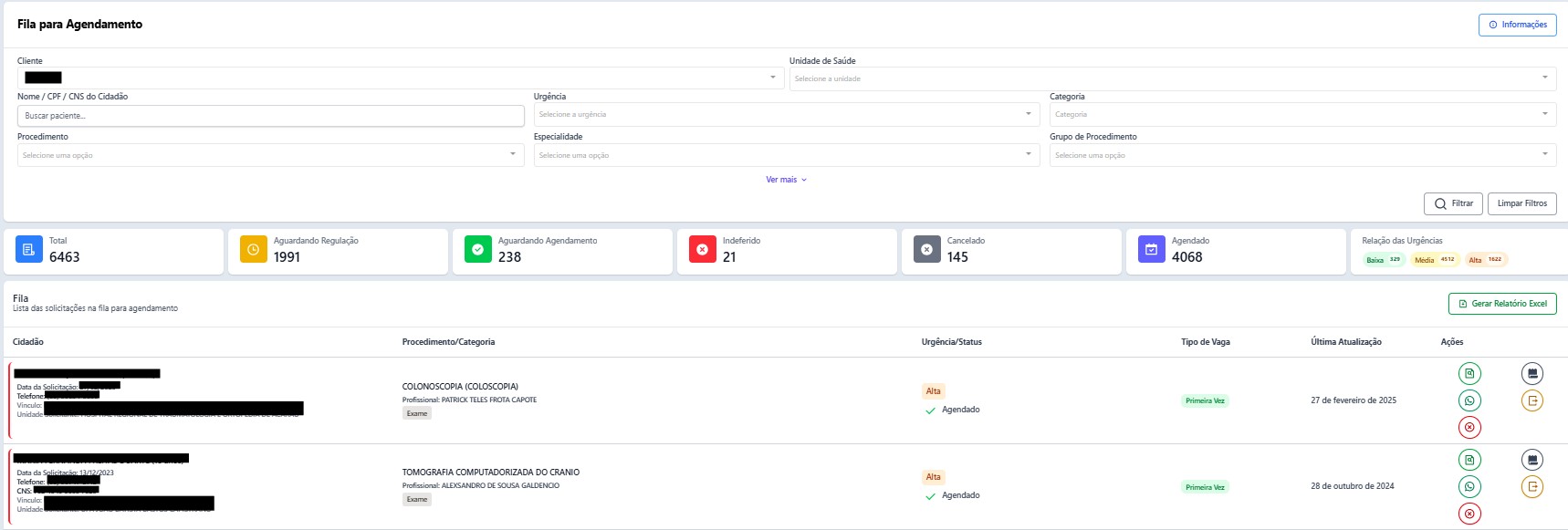
Task: Click the yellow clock Aguardando Regulação icon
Action: [253, 249]
